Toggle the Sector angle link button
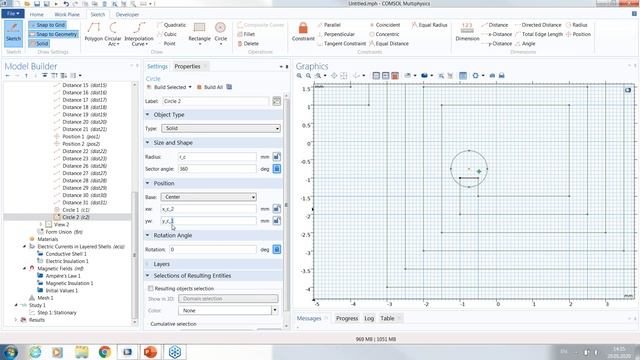The width and height of the screenshot is (640, 360). click(x=276, y=169)
